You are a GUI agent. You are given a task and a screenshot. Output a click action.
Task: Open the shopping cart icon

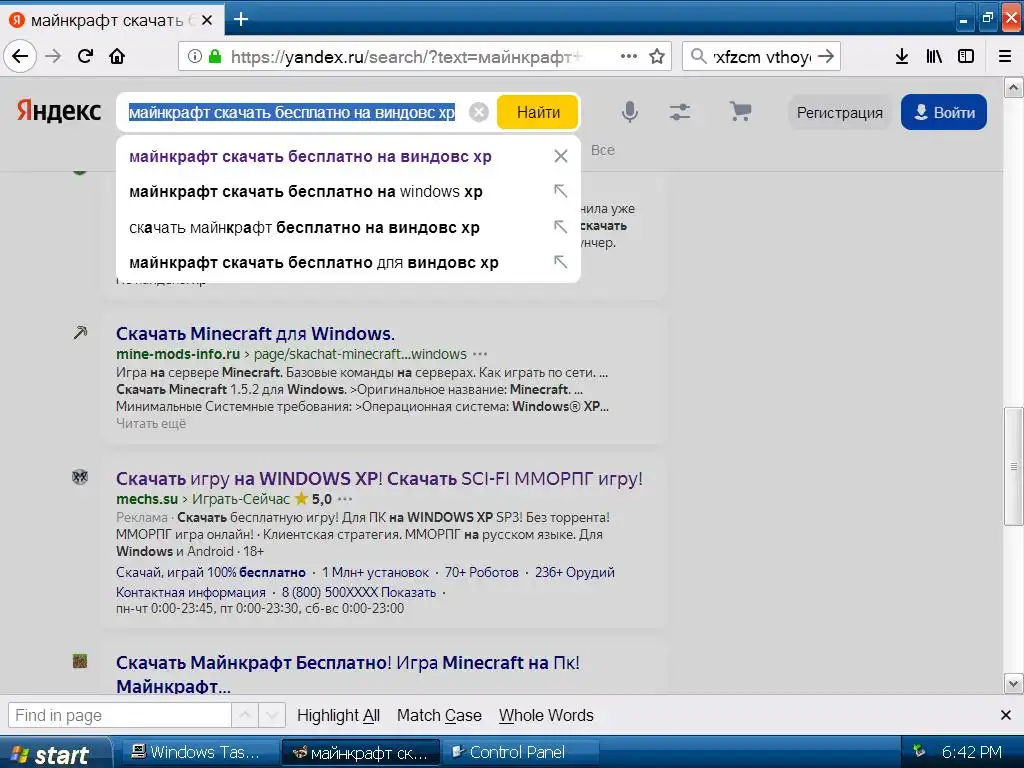coord(740,112)
